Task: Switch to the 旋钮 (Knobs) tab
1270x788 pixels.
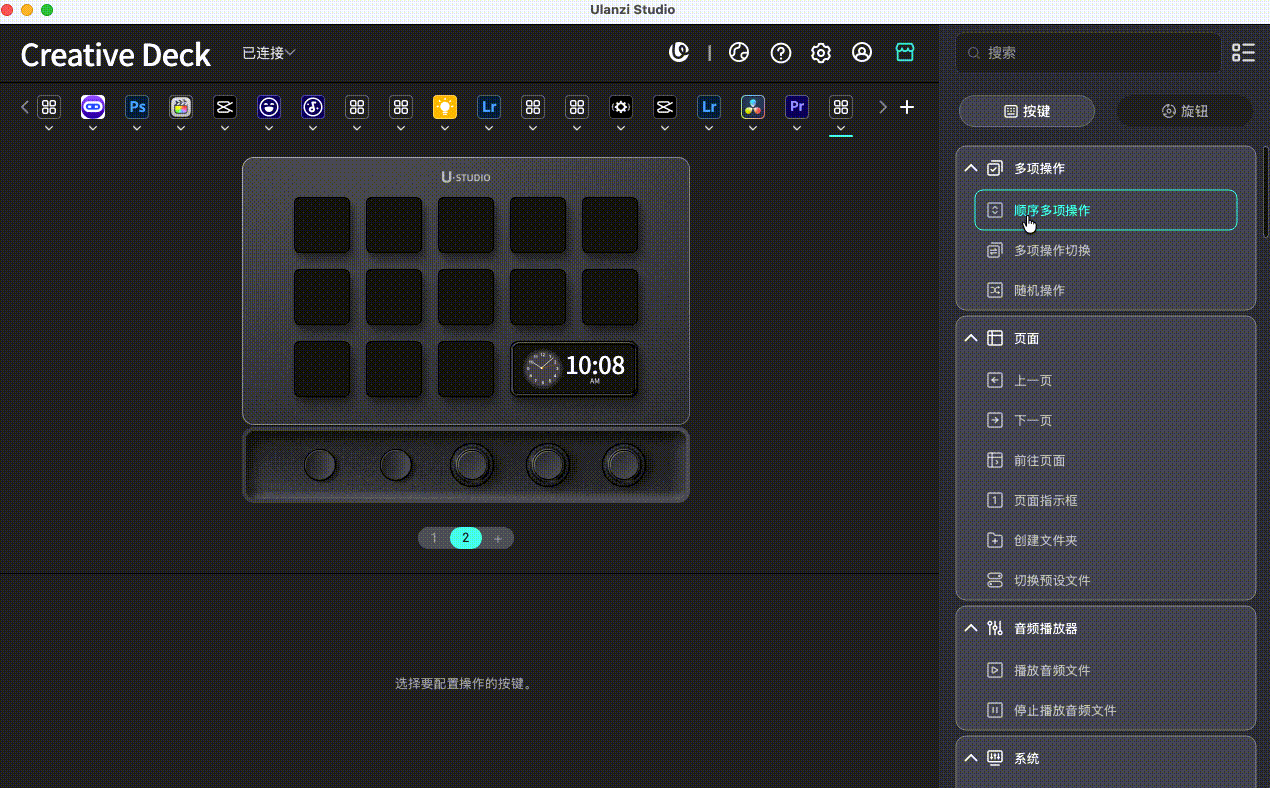Action: pos(1184,111)
